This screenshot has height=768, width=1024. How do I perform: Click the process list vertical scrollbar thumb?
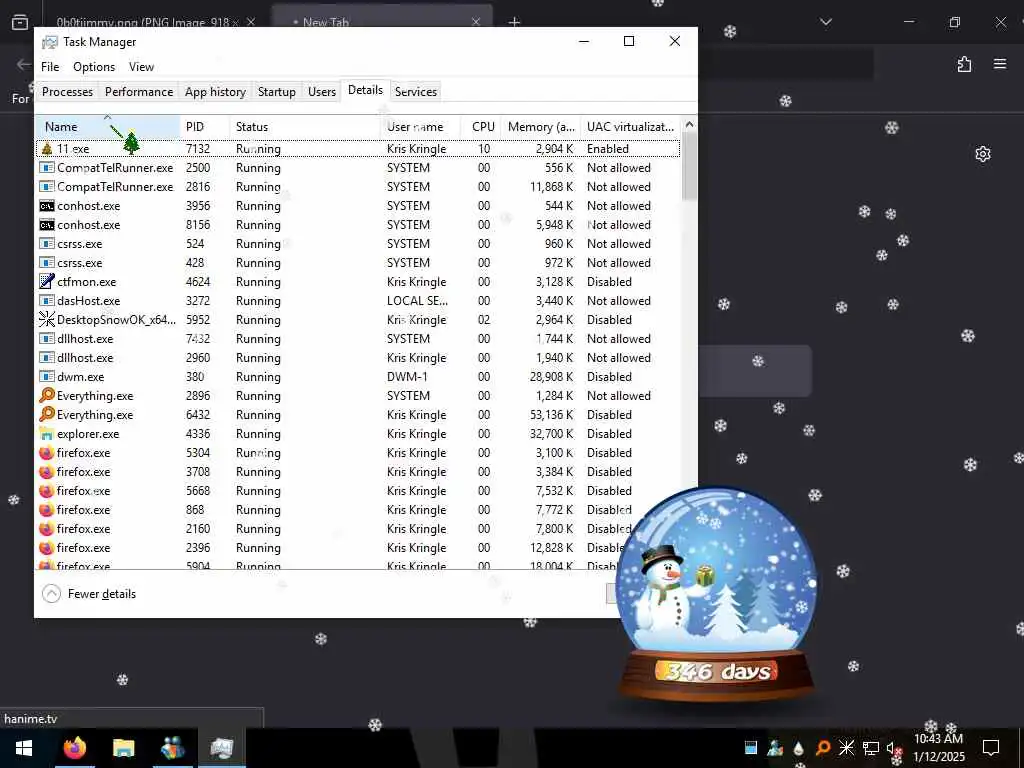click(689, 167)
